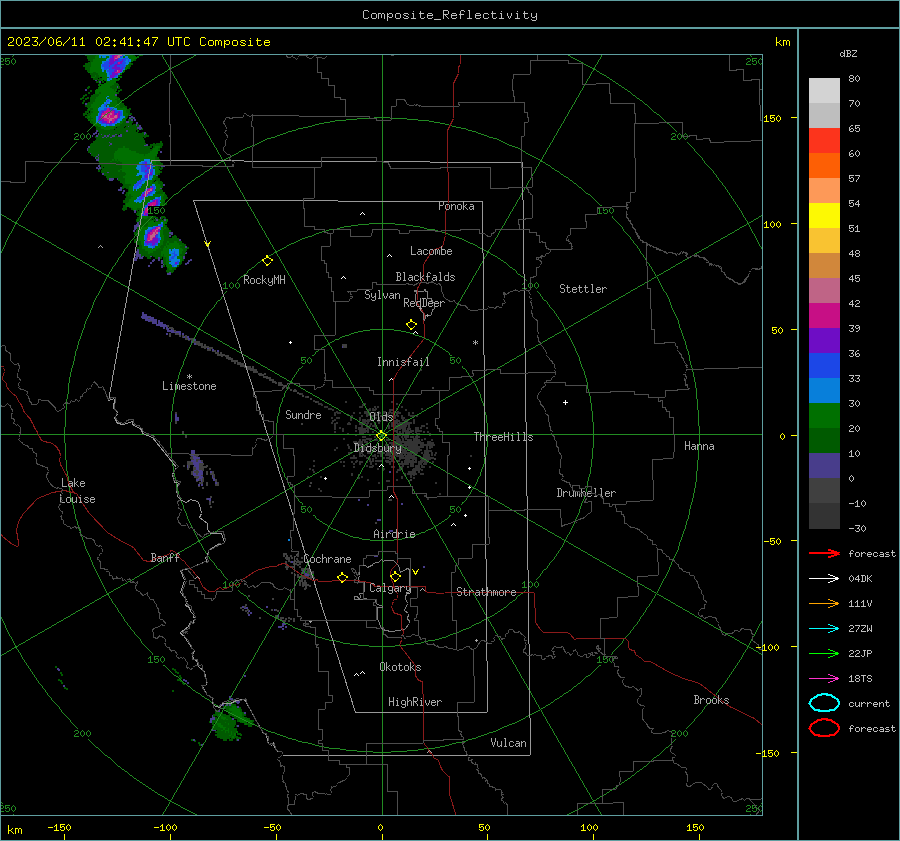
Task: Click the yellow radar-center diamond near Olds
Action: 382,436
